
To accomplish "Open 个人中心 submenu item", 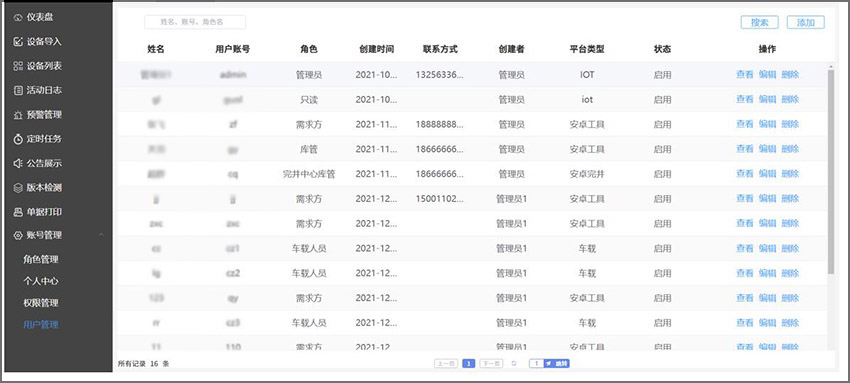I will click(41, 281).
